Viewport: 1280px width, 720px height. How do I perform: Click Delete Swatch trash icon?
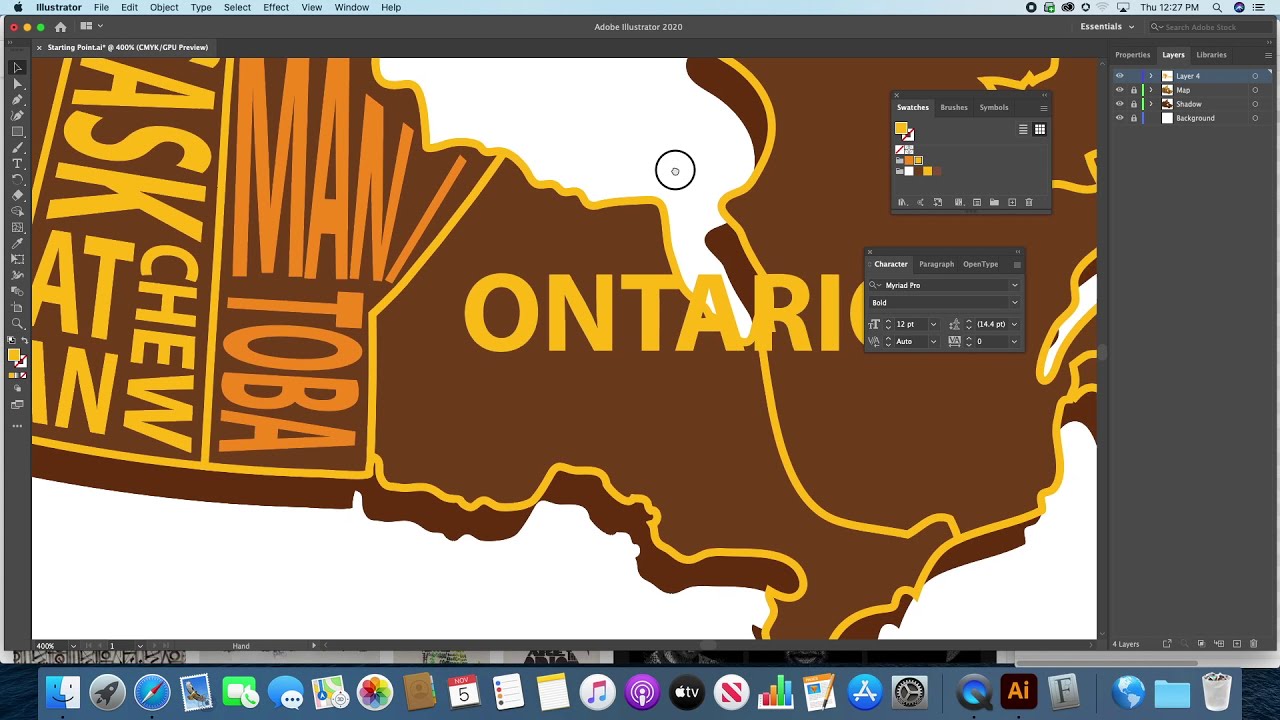click(1029, 202)
